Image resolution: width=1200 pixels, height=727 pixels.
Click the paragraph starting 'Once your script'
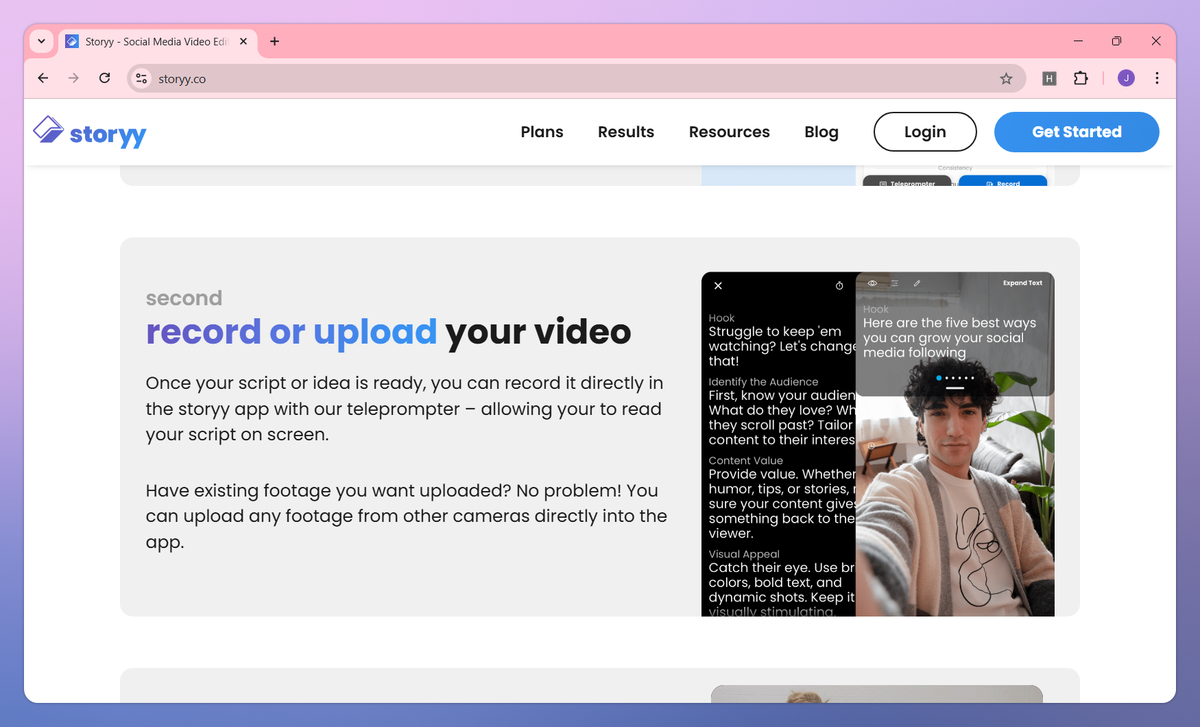coord(404,409)
